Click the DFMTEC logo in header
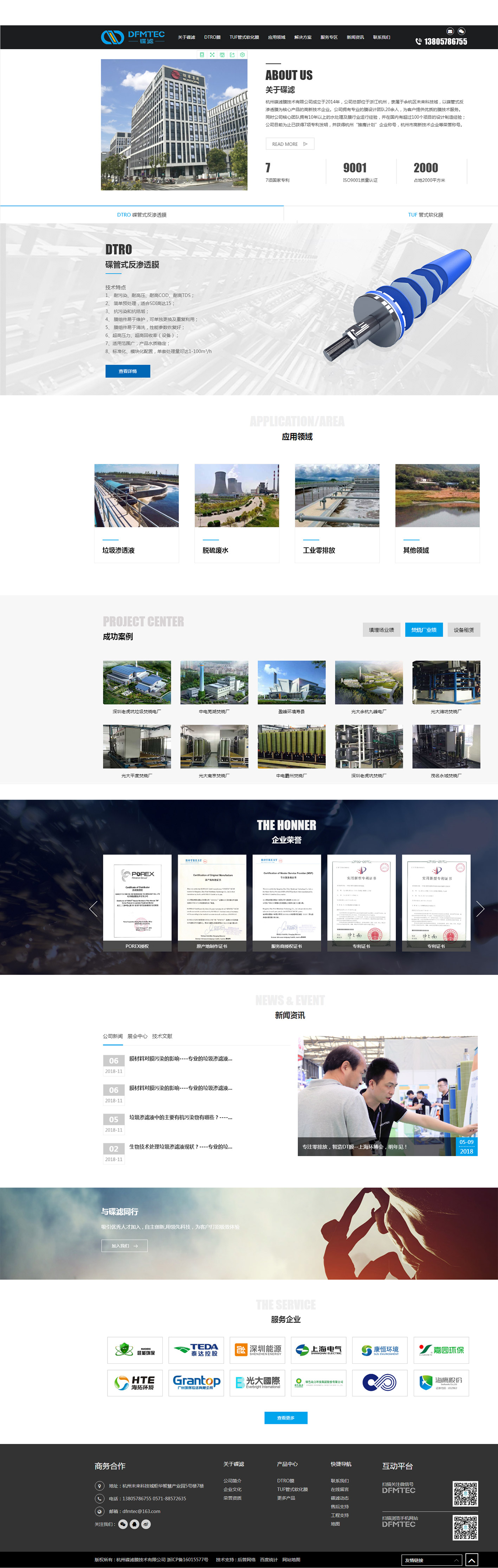The width and height of the screenshot is (498, 1568). coord(133,37)
